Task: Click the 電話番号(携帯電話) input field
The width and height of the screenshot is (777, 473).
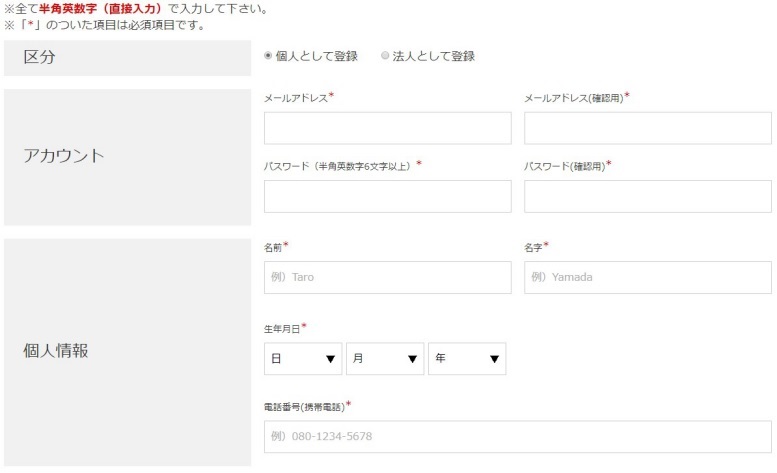Action: click(518, 437)
